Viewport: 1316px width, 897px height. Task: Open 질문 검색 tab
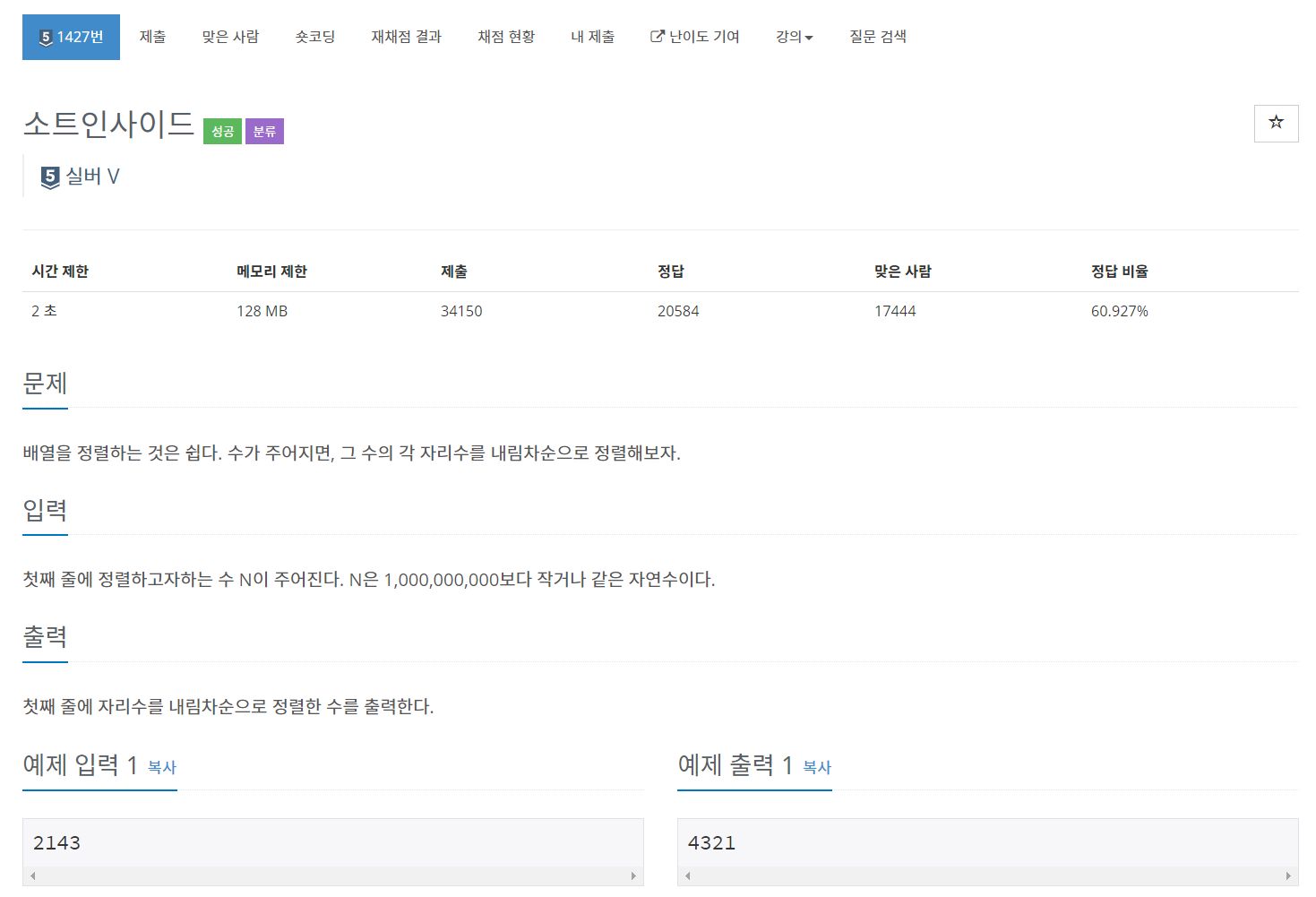click(x=878, y=37)
